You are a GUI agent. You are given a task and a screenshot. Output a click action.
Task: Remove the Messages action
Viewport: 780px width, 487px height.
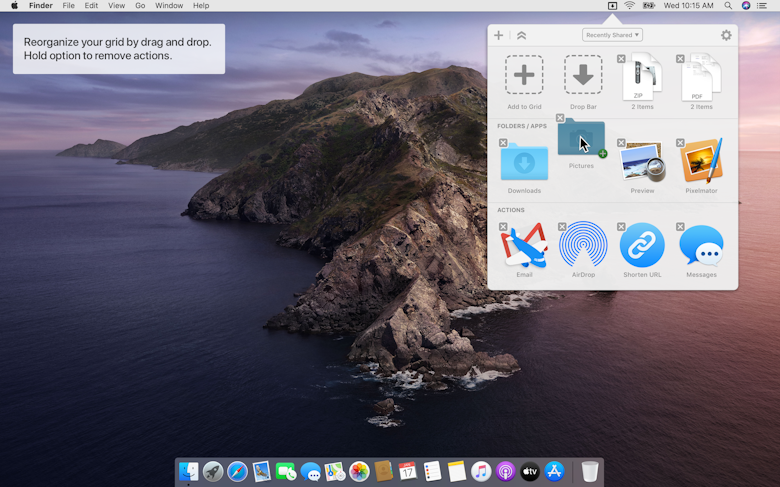click(x=680, y=227)
